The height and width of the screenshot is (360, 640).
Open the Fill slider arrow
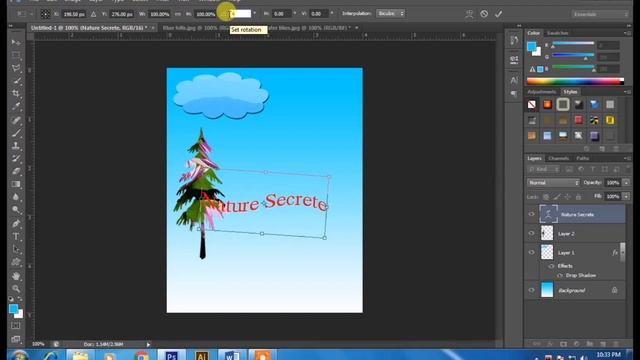tap(626, 196)
